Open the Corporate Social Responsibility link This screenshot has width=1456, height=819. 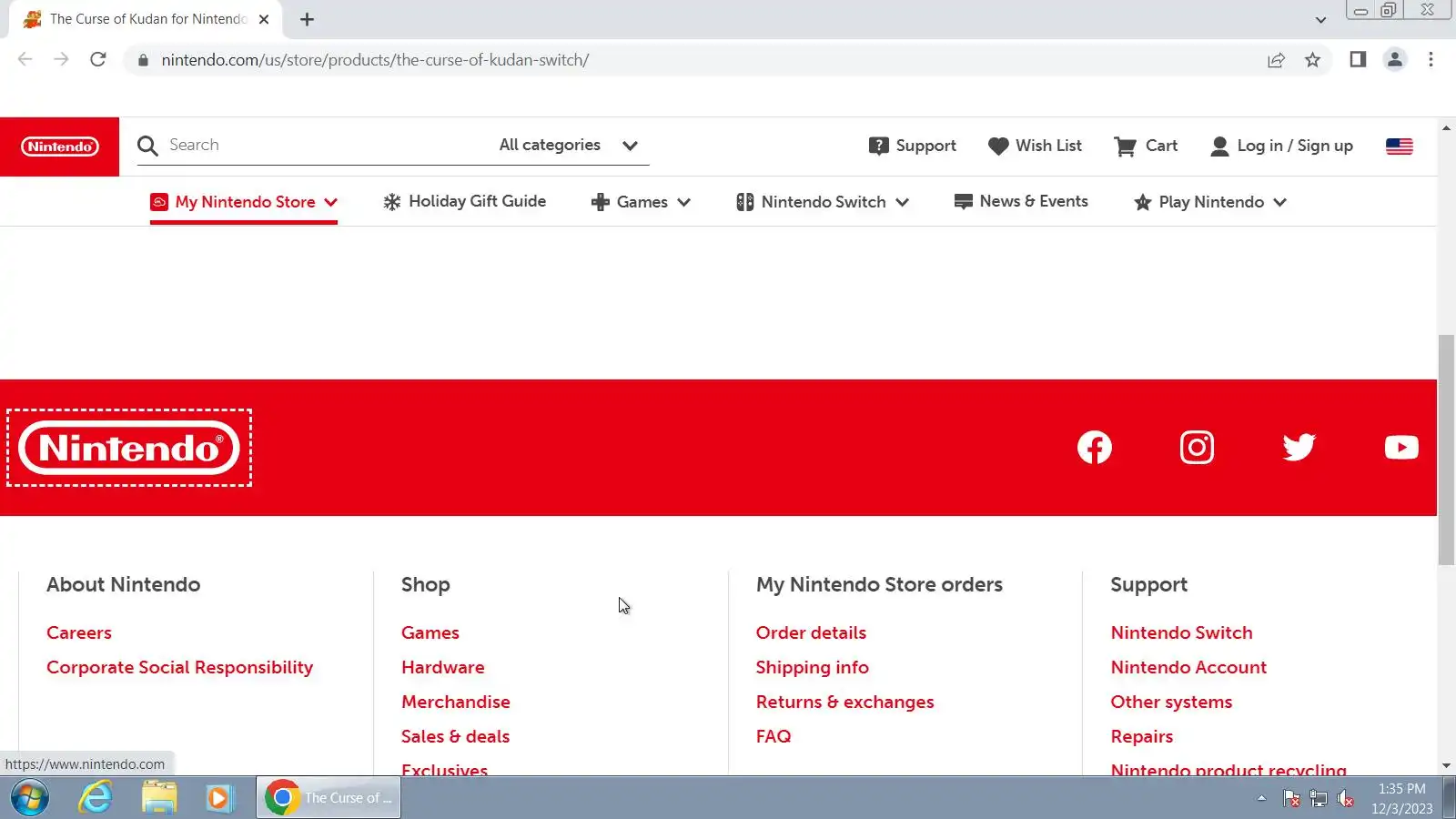[179, 667]
